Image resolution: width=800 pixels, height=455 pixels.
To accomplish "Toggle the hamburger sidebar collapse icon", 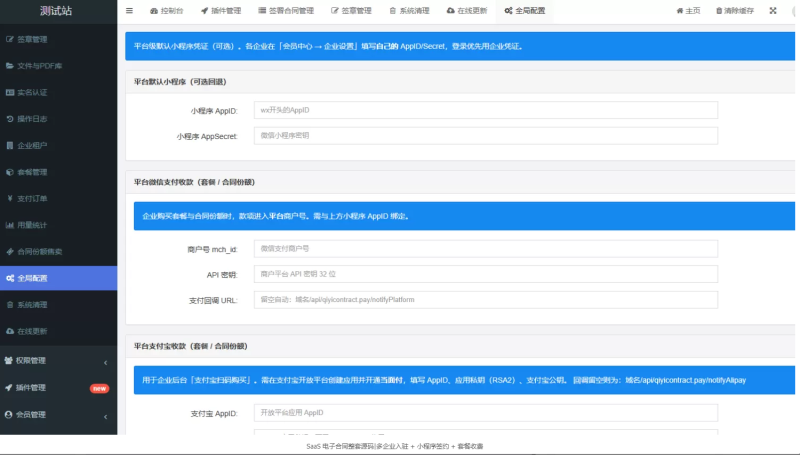I will pos(129,11).
